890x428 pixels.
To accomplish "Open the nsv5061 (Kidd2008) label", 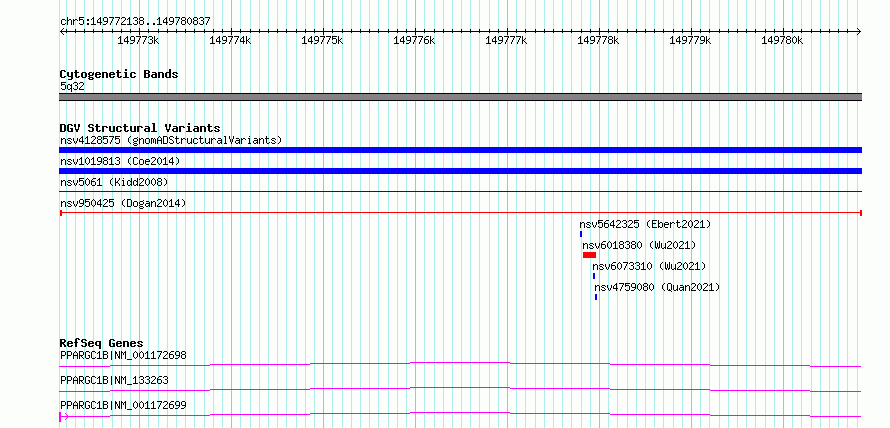I will (114, 182).
